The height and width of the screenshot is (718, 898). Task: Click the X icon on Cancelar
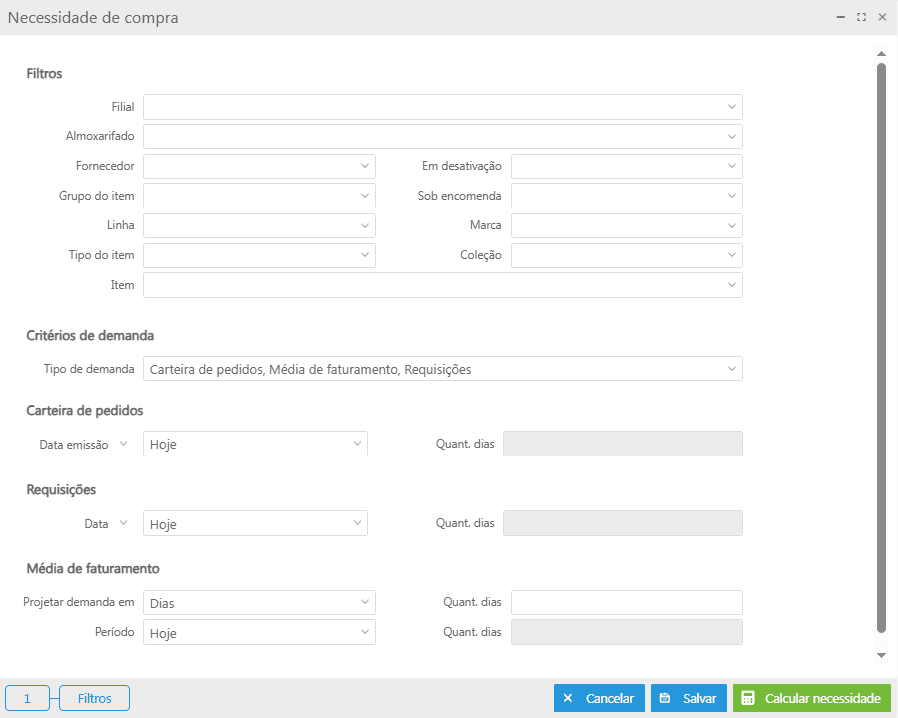[x=568, y=698]
